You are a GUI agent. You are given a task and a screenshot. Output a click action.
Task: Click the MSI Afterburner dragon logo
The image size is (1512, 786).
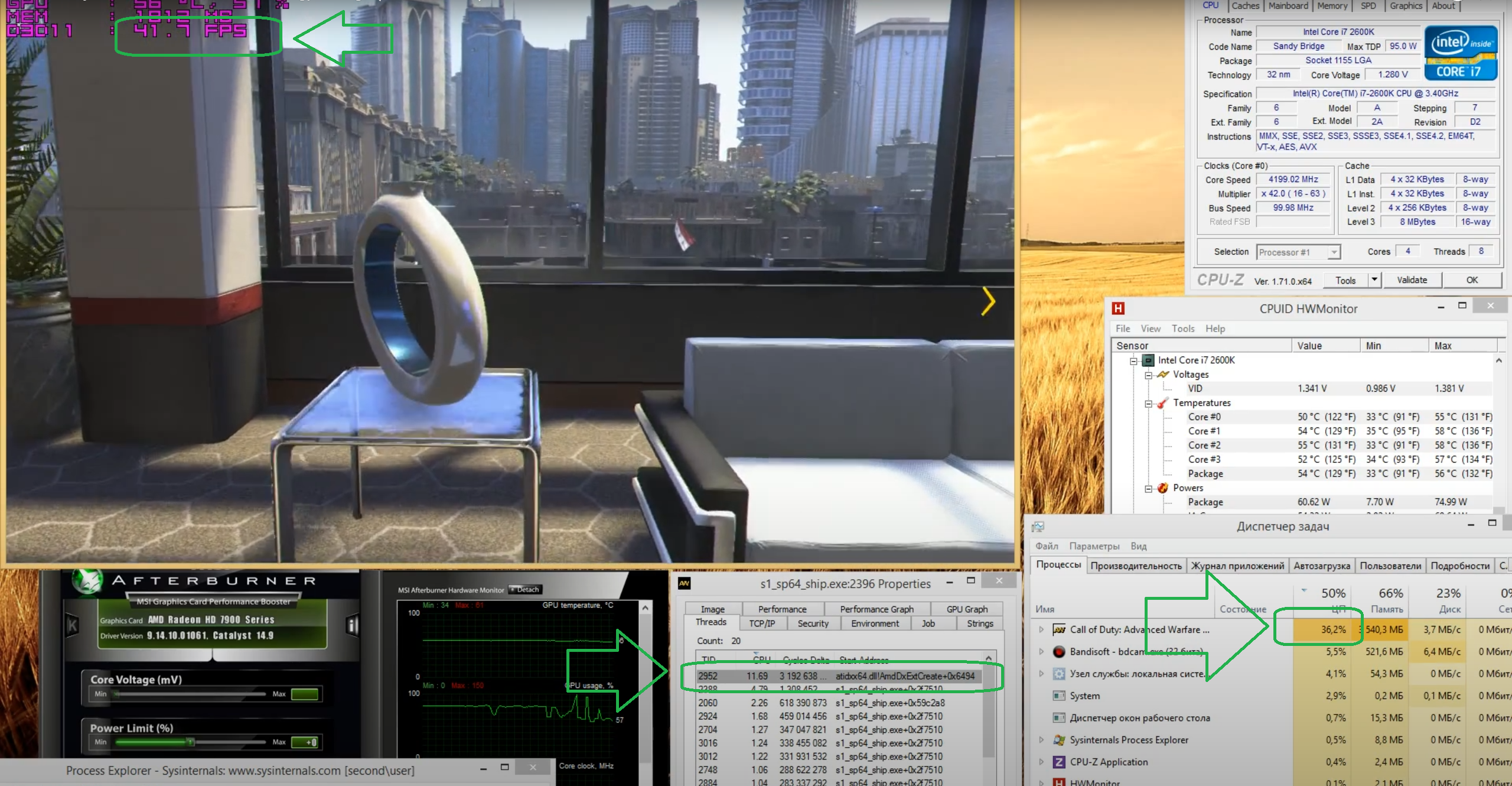pos(89,582)
